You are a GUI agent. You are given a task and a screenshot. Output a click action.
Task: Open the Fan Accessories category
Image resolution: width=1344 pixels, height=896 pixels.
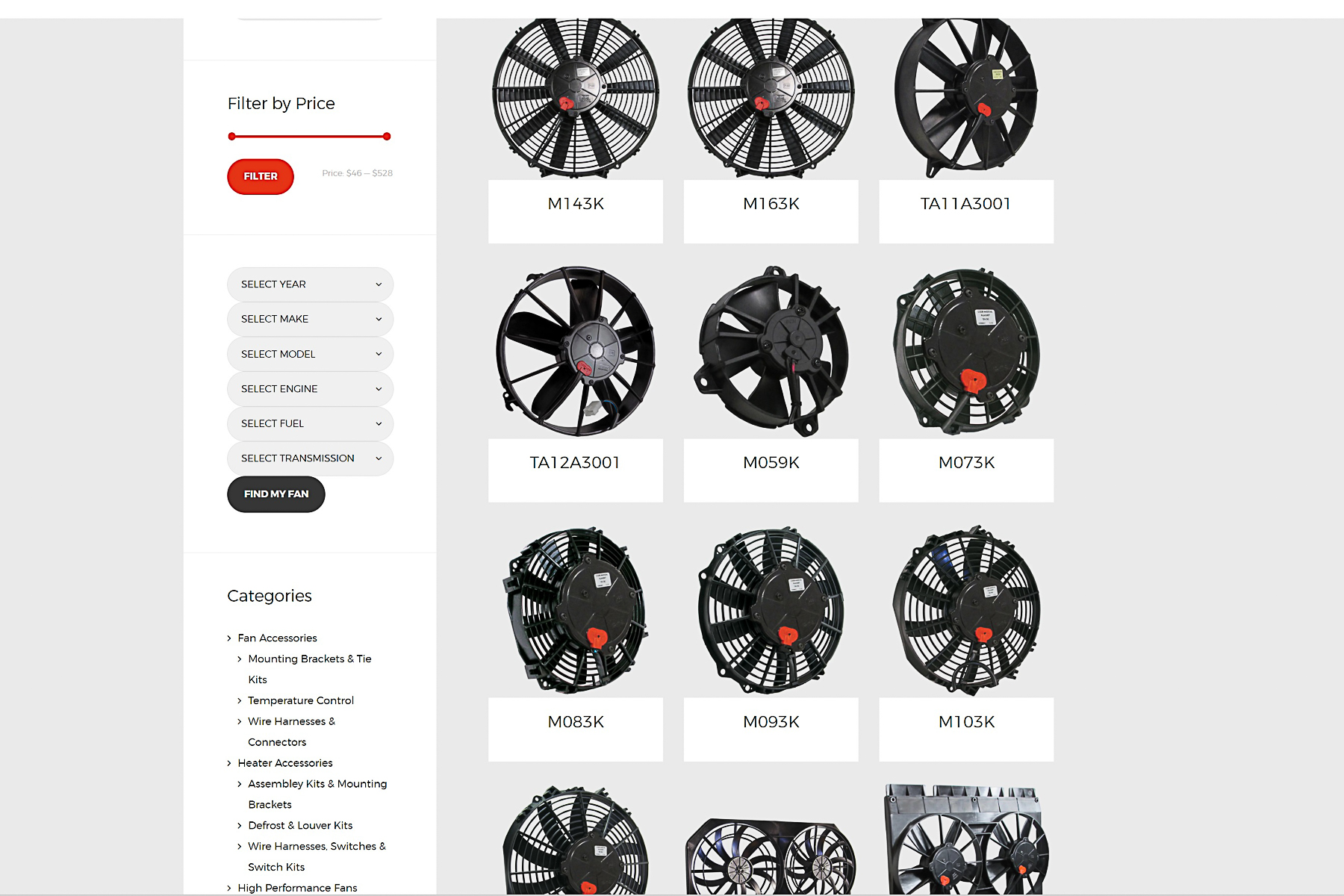pyautogui.click(x=277, y=638)
